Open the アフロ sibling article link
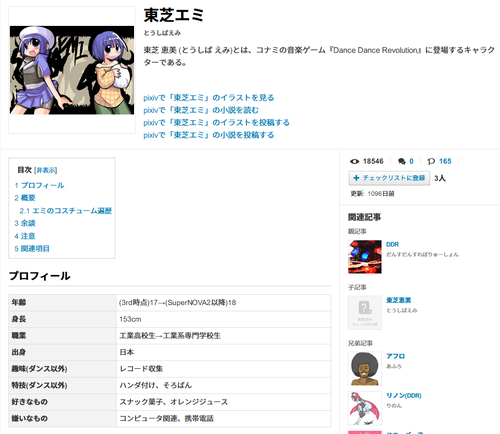The width and height of the screenshot is (500, 434). 395,356
